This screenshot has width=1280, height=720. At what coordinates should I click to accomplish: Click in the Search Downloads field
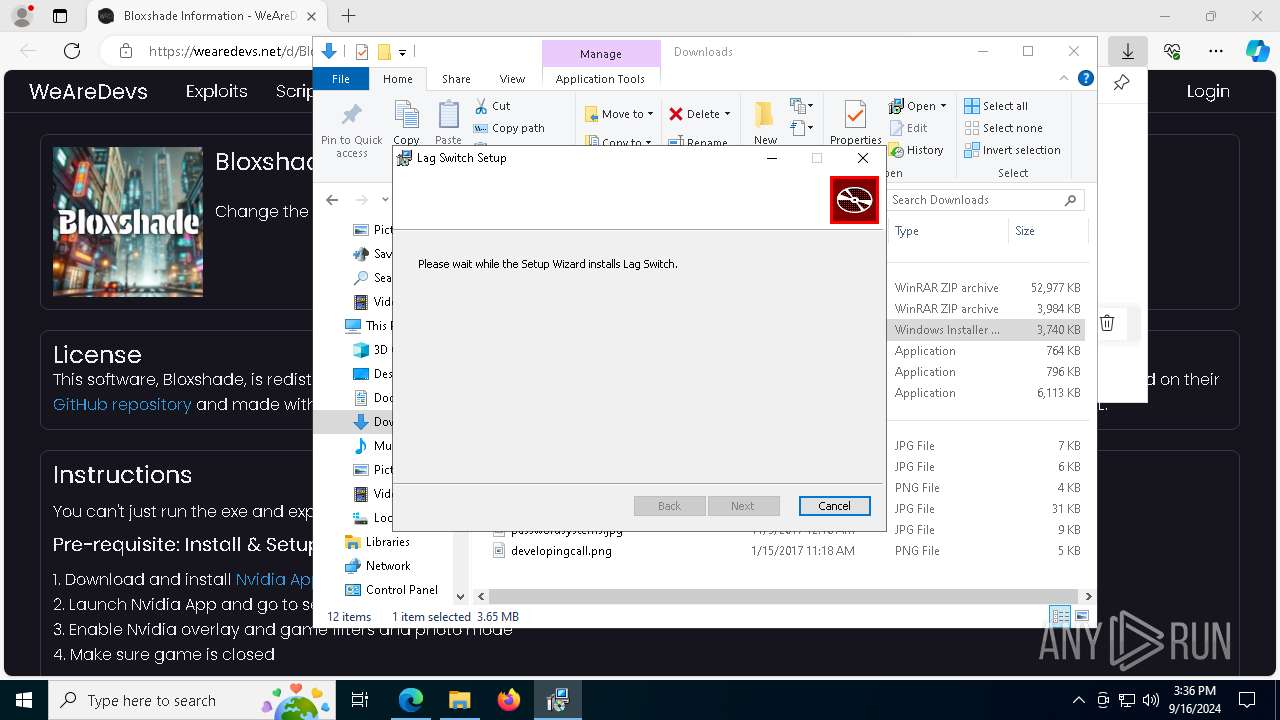click(985, 200)
